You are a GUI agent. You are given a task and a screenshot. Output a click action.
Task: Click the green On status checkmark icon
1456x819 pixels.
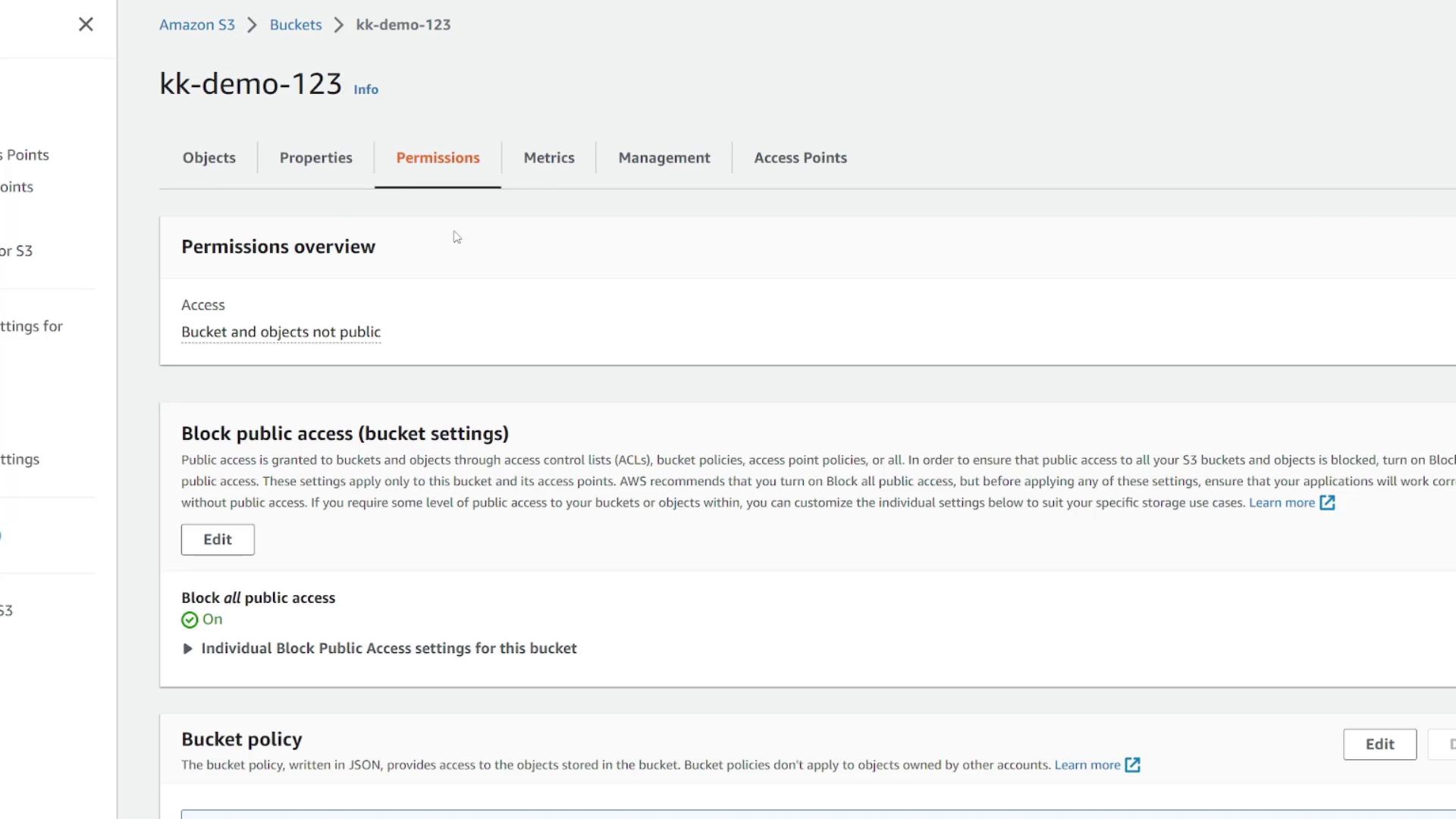point(190,620)
